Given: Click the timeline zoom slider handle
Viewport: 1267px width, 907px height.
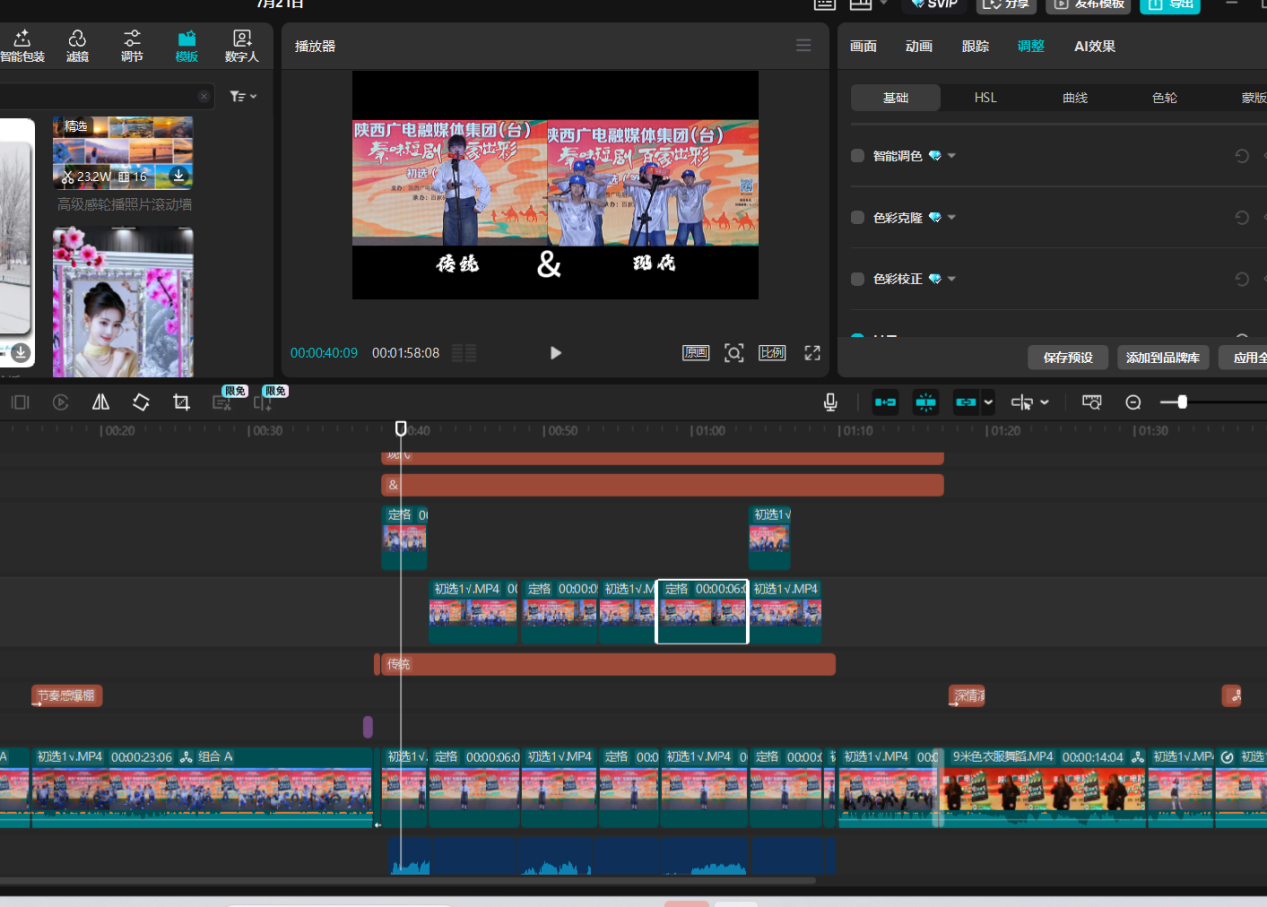Looking at the screenshot, I should (x=1182, y=402).
